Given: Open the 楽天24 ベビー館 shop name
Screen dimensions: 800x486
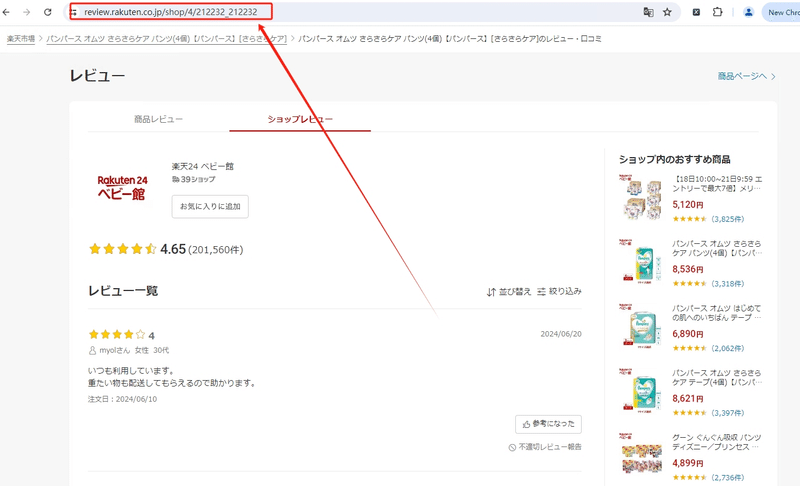Looking at the screenshot, I should tap(203, 166).
